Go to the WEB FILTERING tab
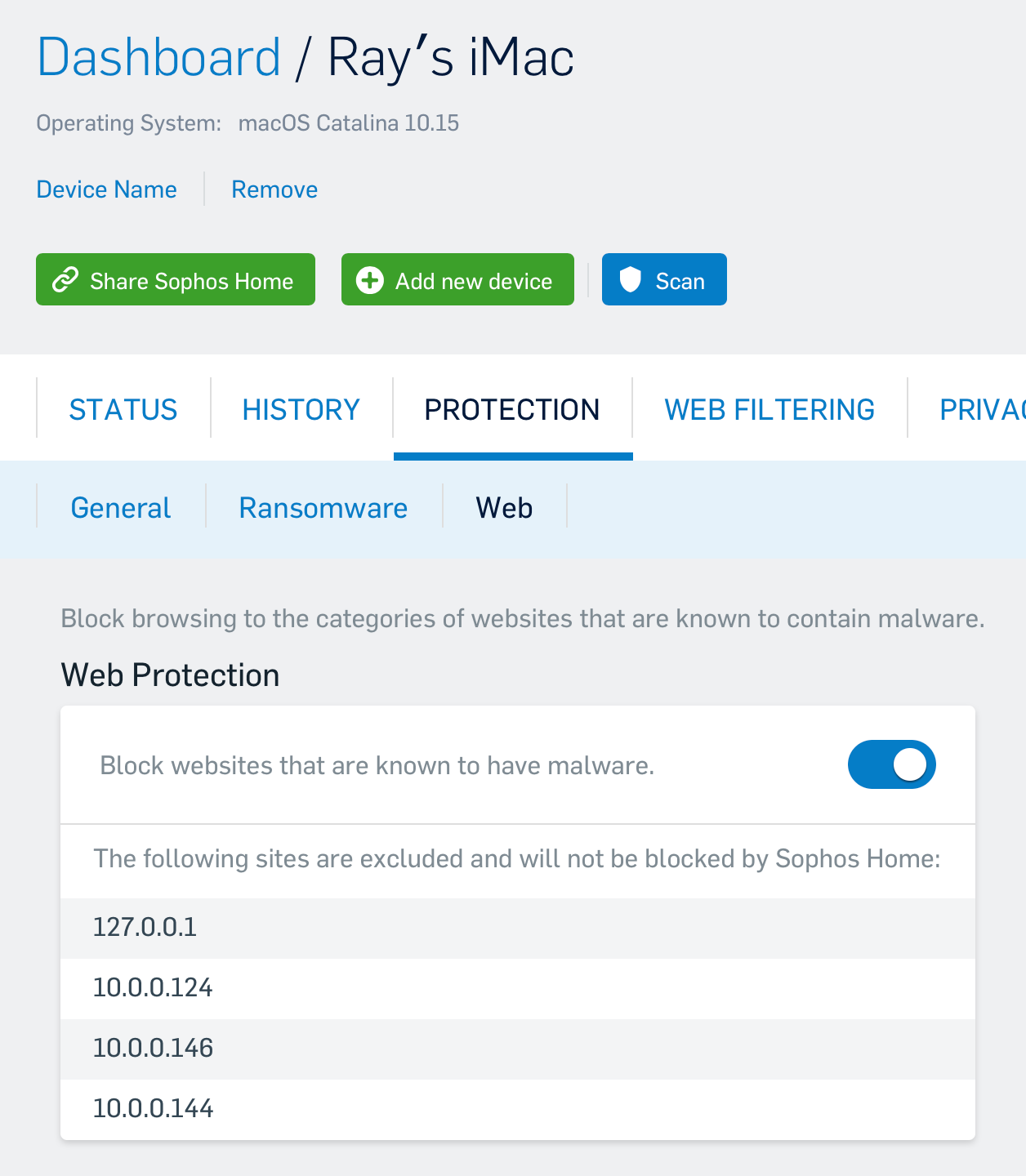The image size is (1026, 1176). [769, 409]
